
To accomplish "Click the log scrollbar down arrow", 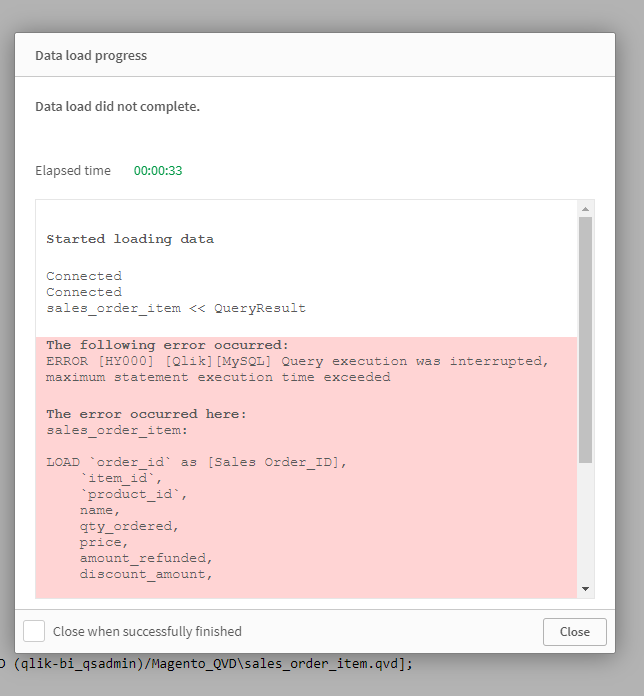I will pyautogui.click(x=585, y=589).
